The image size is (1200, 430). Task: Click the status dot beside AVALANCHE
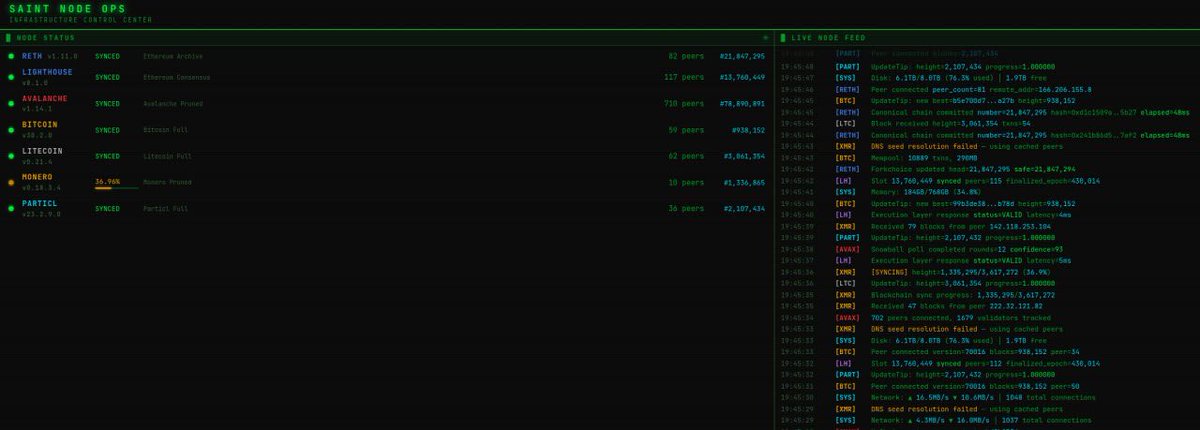pos(11,103)
